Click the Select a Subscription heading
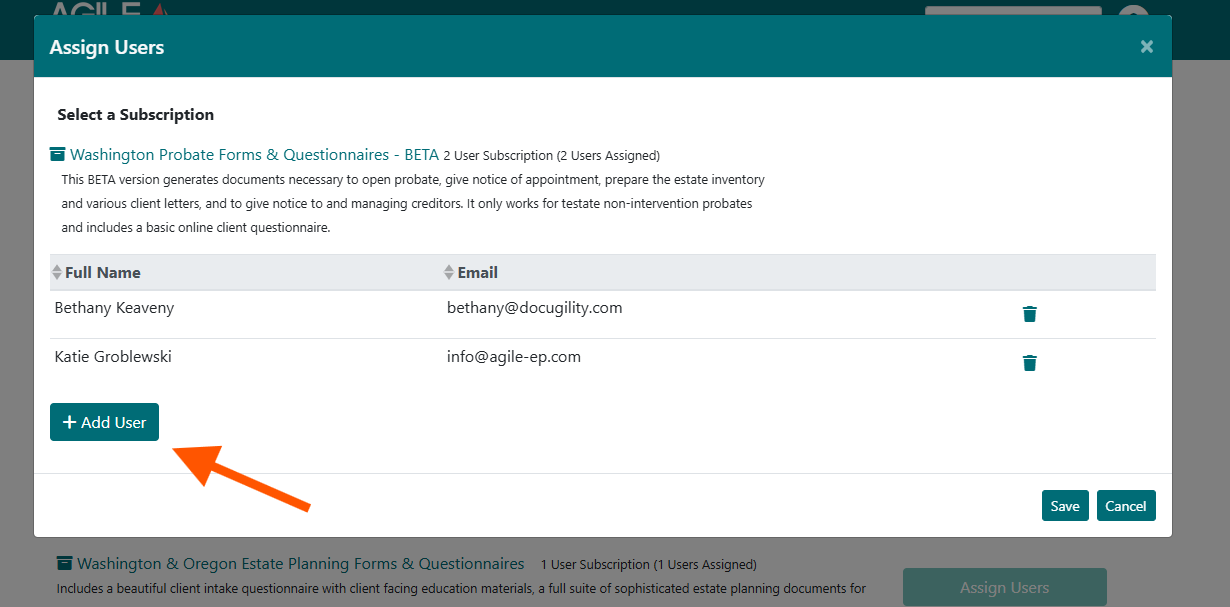Image resolution: width=1230 pixels, height=607 pixels. tap(136, 114)
